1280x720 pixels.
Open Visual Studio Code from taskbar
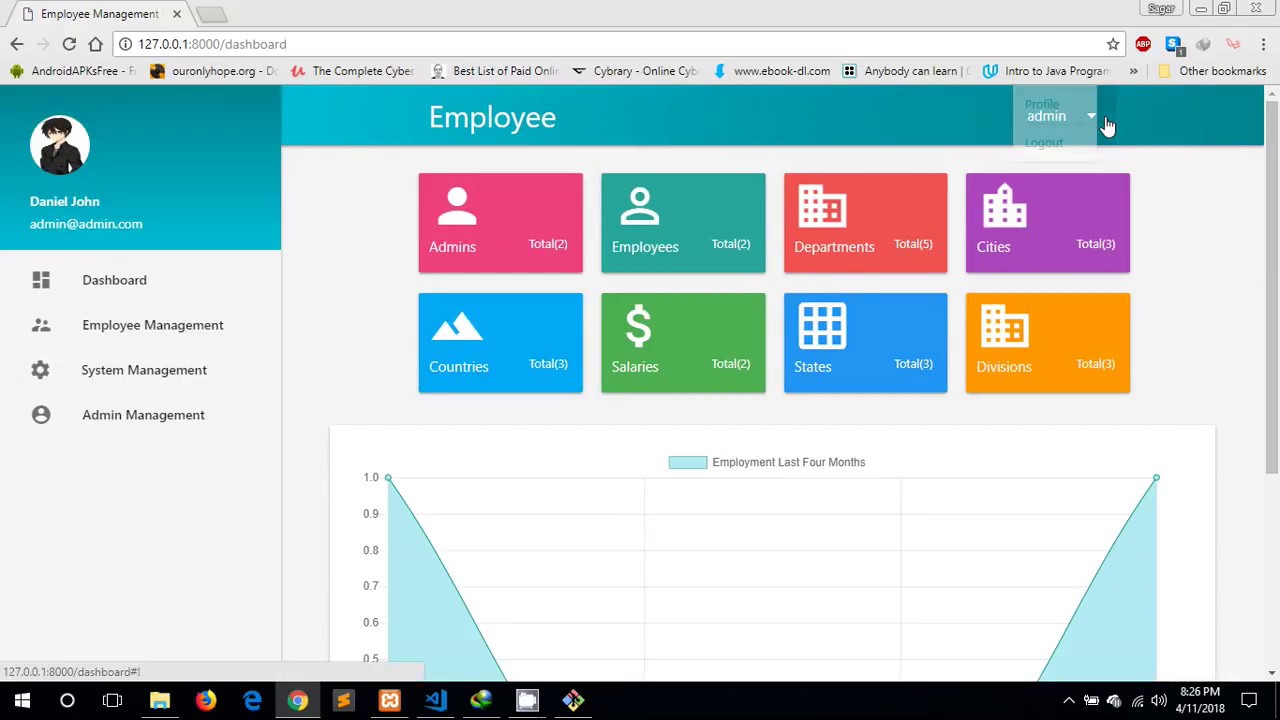coord(435,700)
